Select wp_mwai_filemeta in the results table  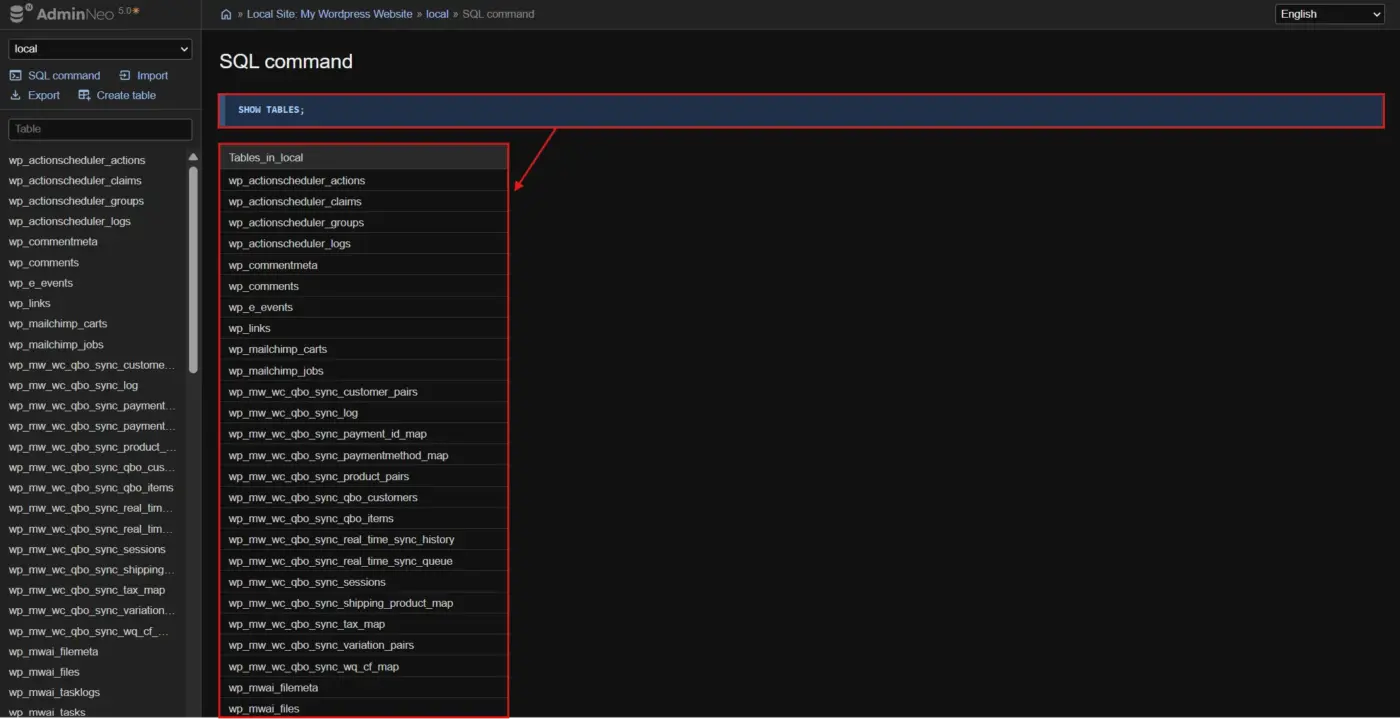[364, 688]
